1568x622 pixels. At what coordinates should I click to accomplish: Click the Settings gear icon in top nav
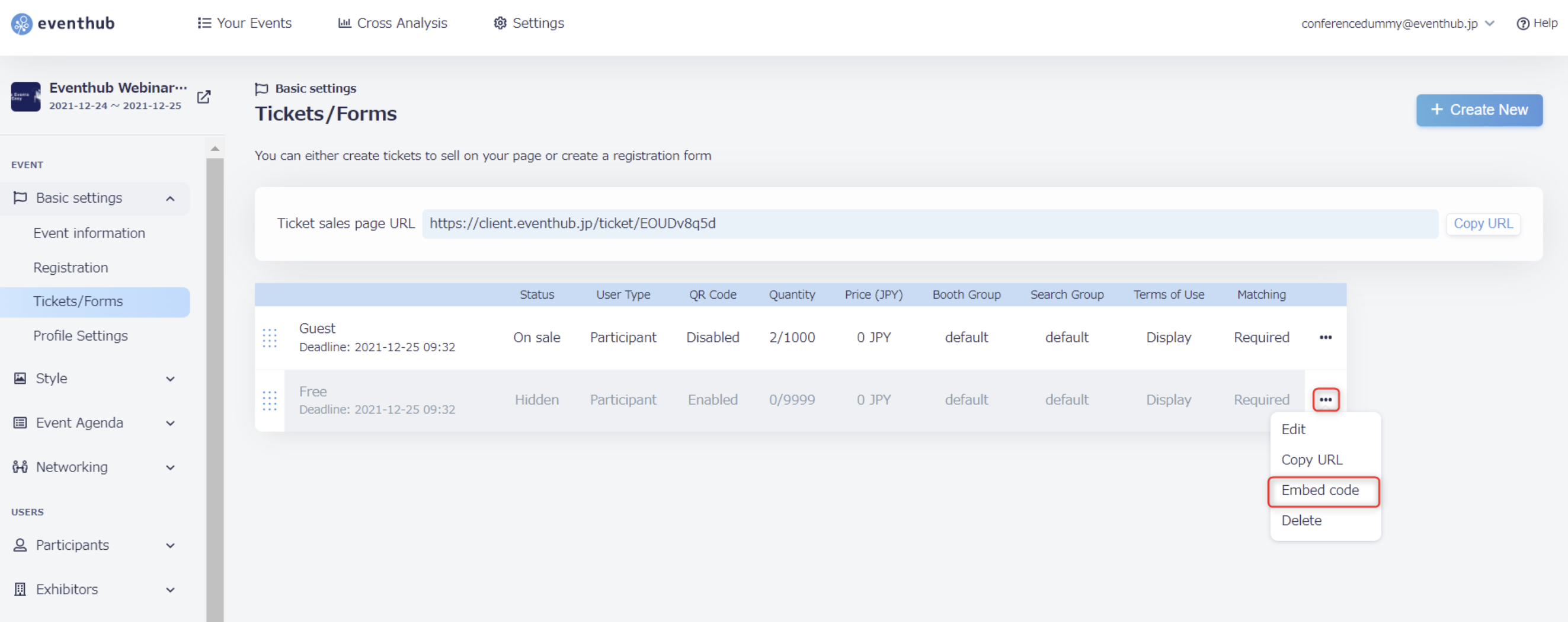pyautogui.click(x=500, y=23)
